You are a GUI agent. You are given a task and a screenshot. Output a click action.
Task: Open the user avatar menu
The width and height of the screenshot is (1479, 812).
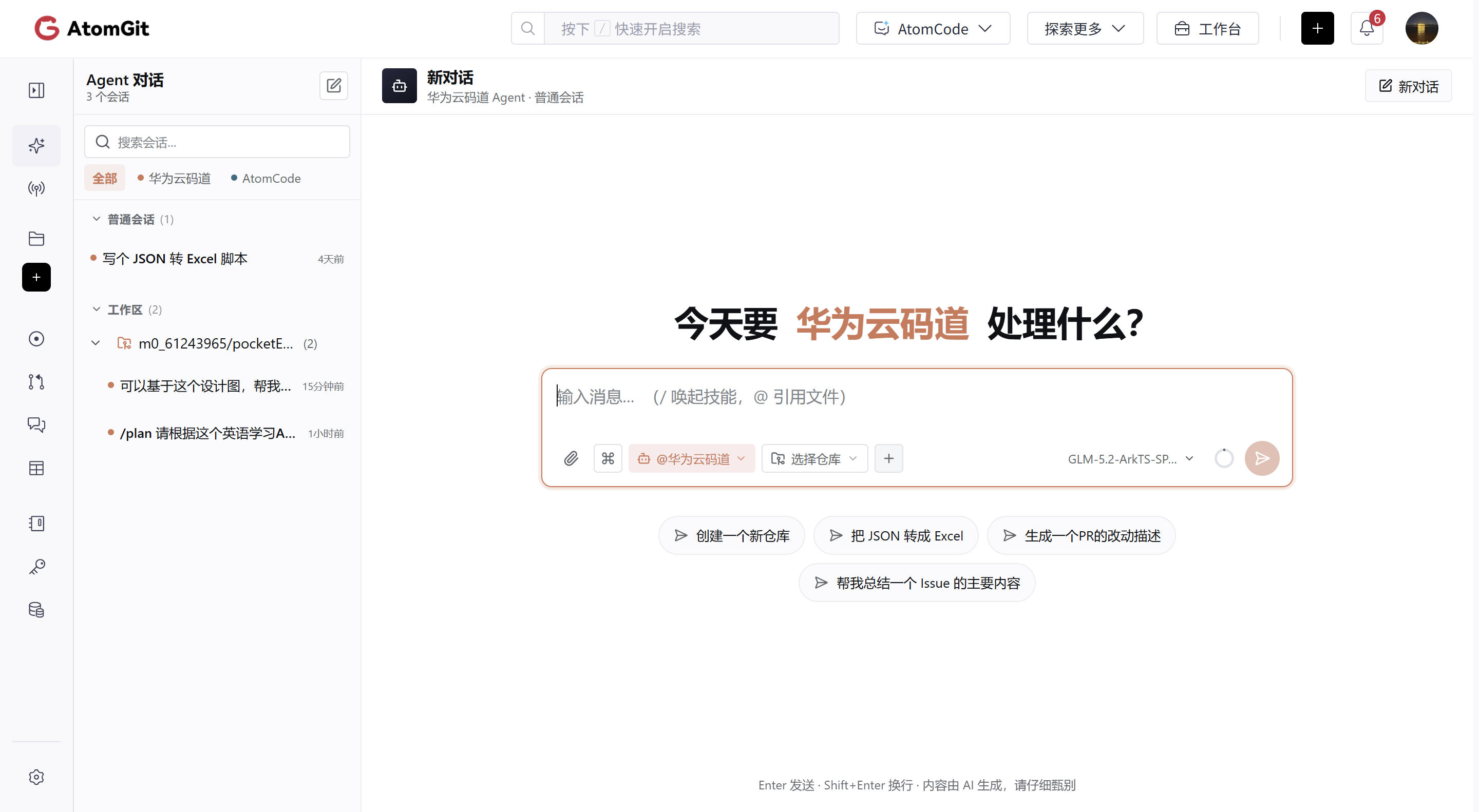[x=1421, y=28]
